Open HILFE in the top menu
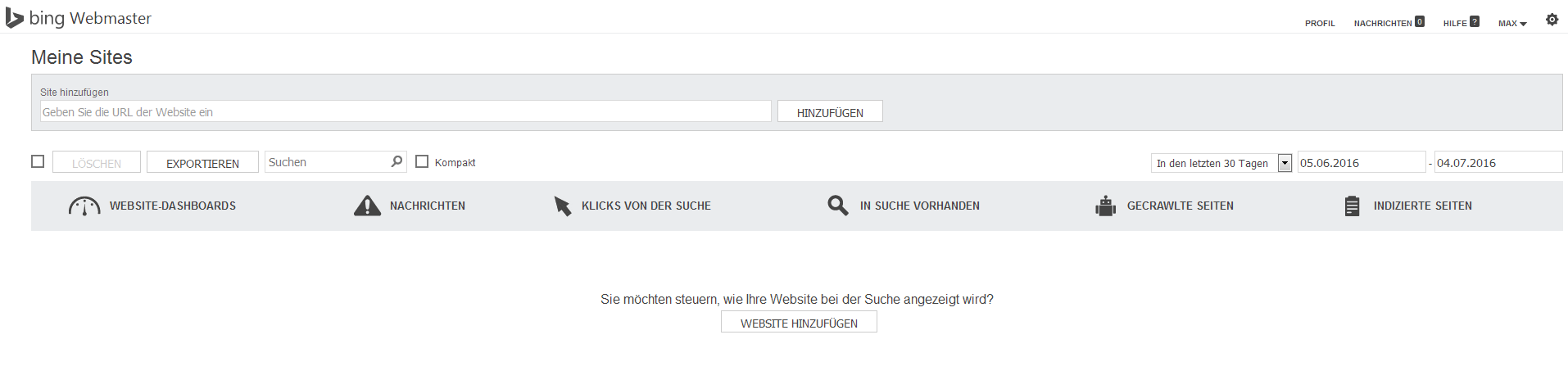Screen dimensions: 1568x380 coord(1455,23)
